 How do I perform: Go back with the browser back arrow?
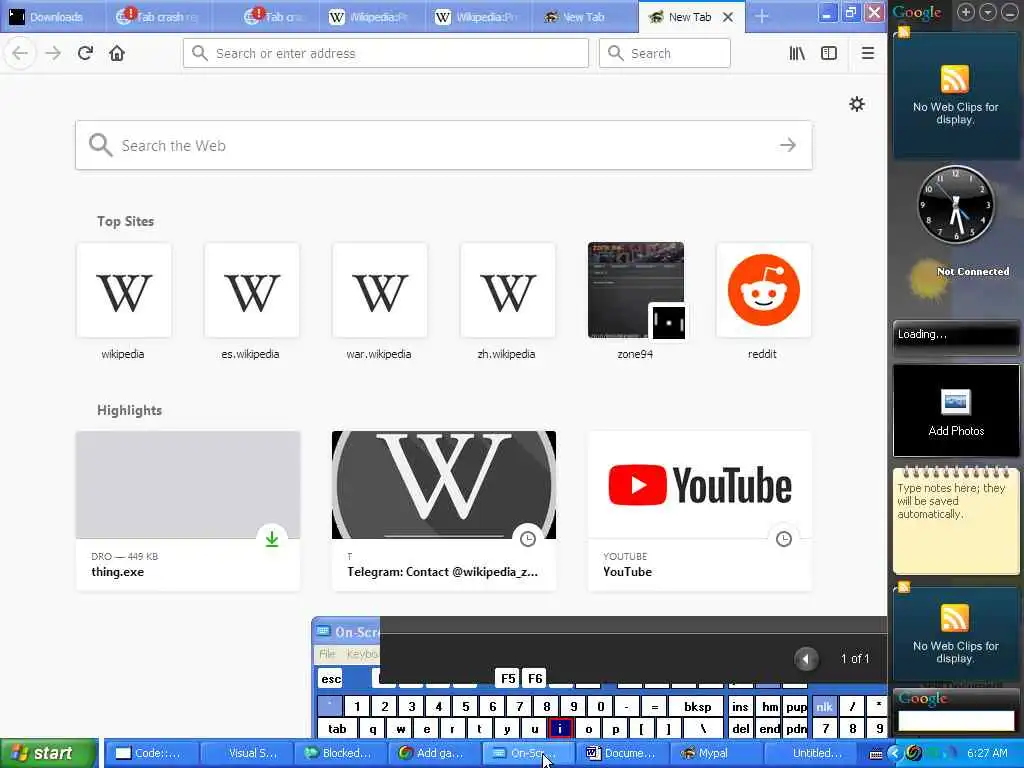pos(20,53)
